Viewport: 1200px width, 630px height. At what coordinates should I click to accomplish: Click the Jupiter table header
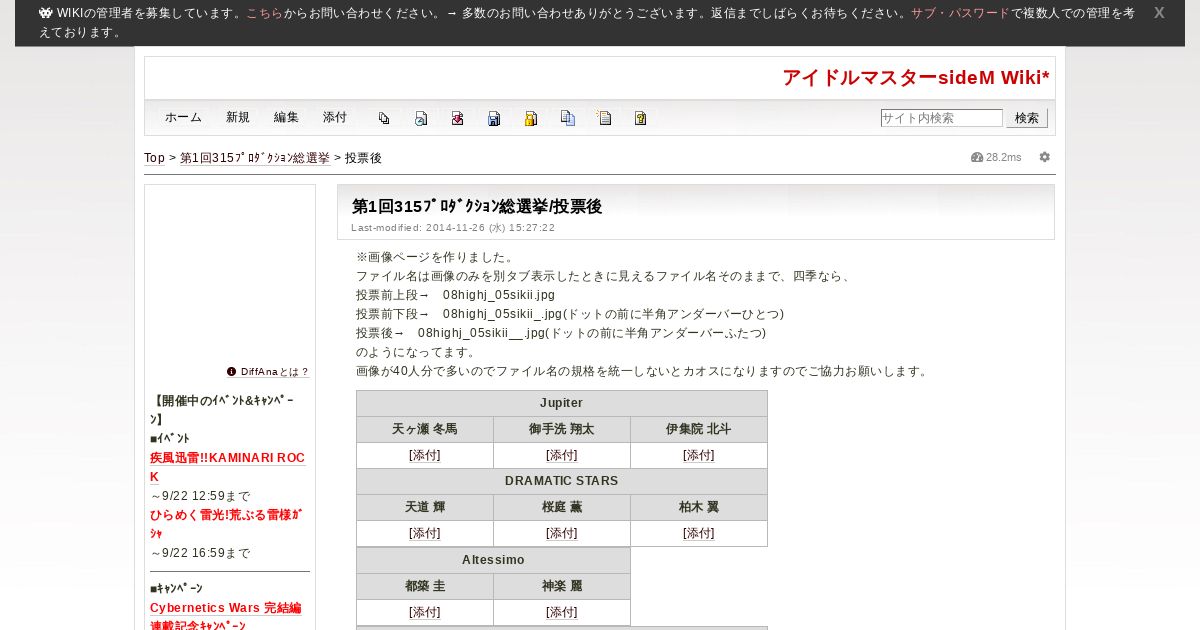coord(562,403)
